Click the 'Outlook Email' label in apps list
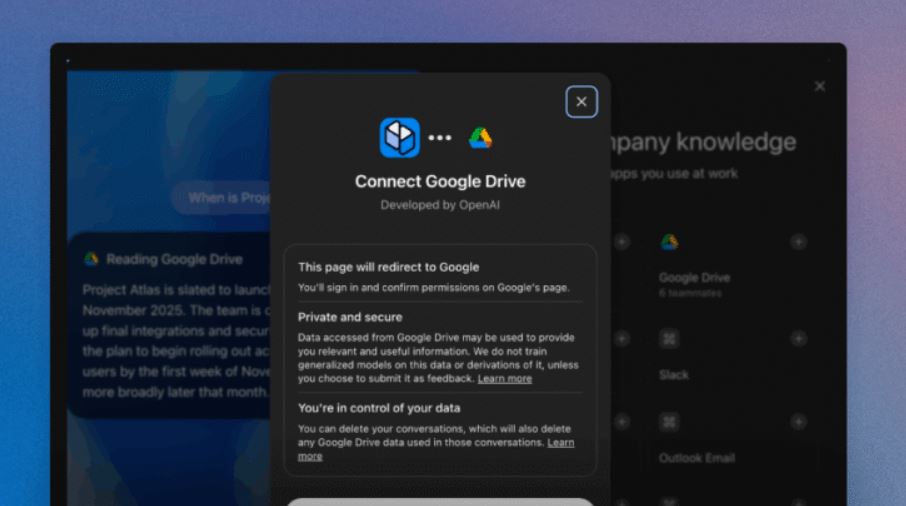 click(697, 458)
